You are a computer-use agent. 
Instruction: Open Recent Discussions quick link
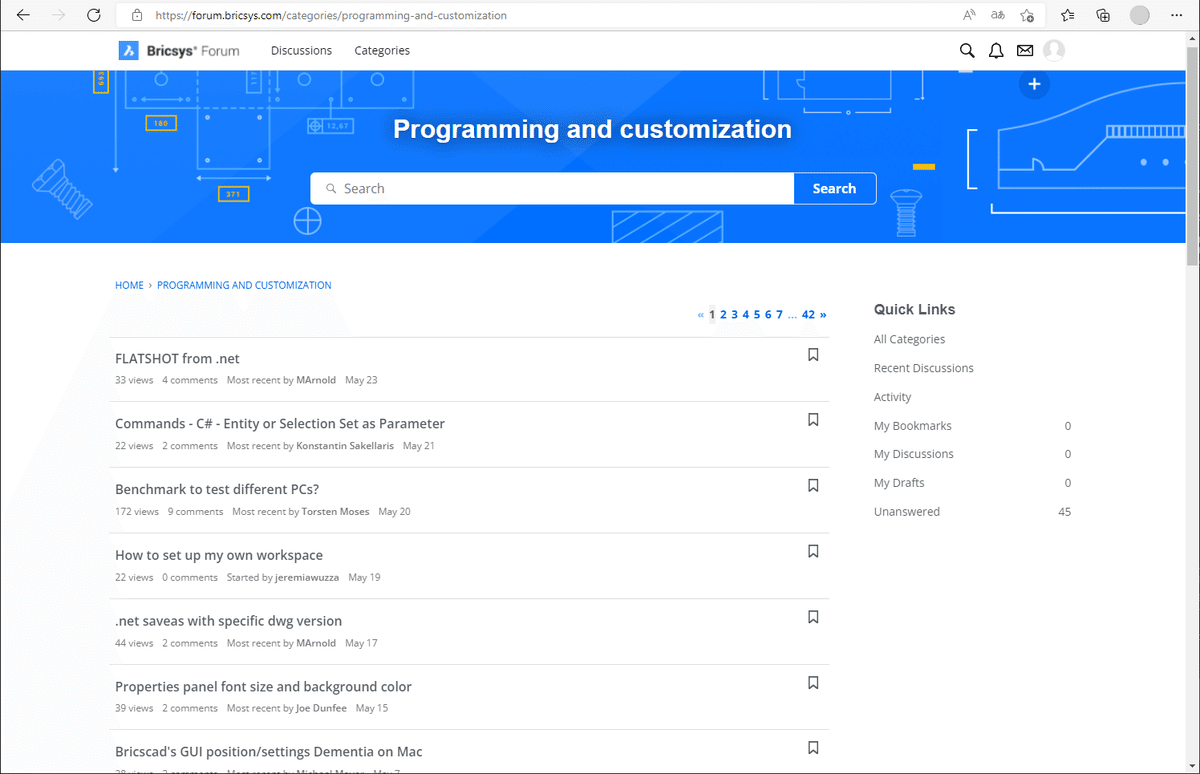click(x=924, y=368)
